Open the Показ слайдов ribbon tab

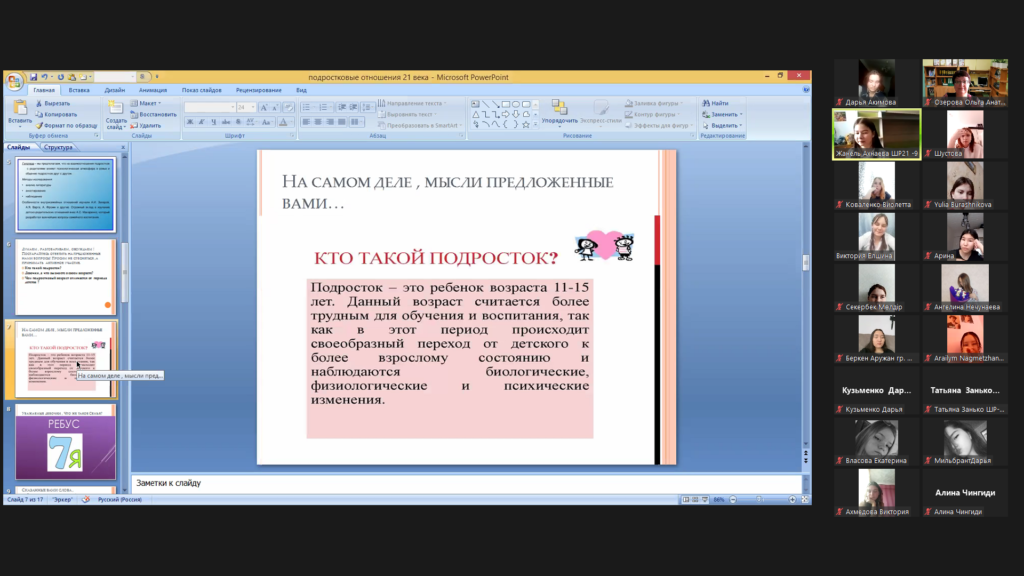(x=202, y=90)
